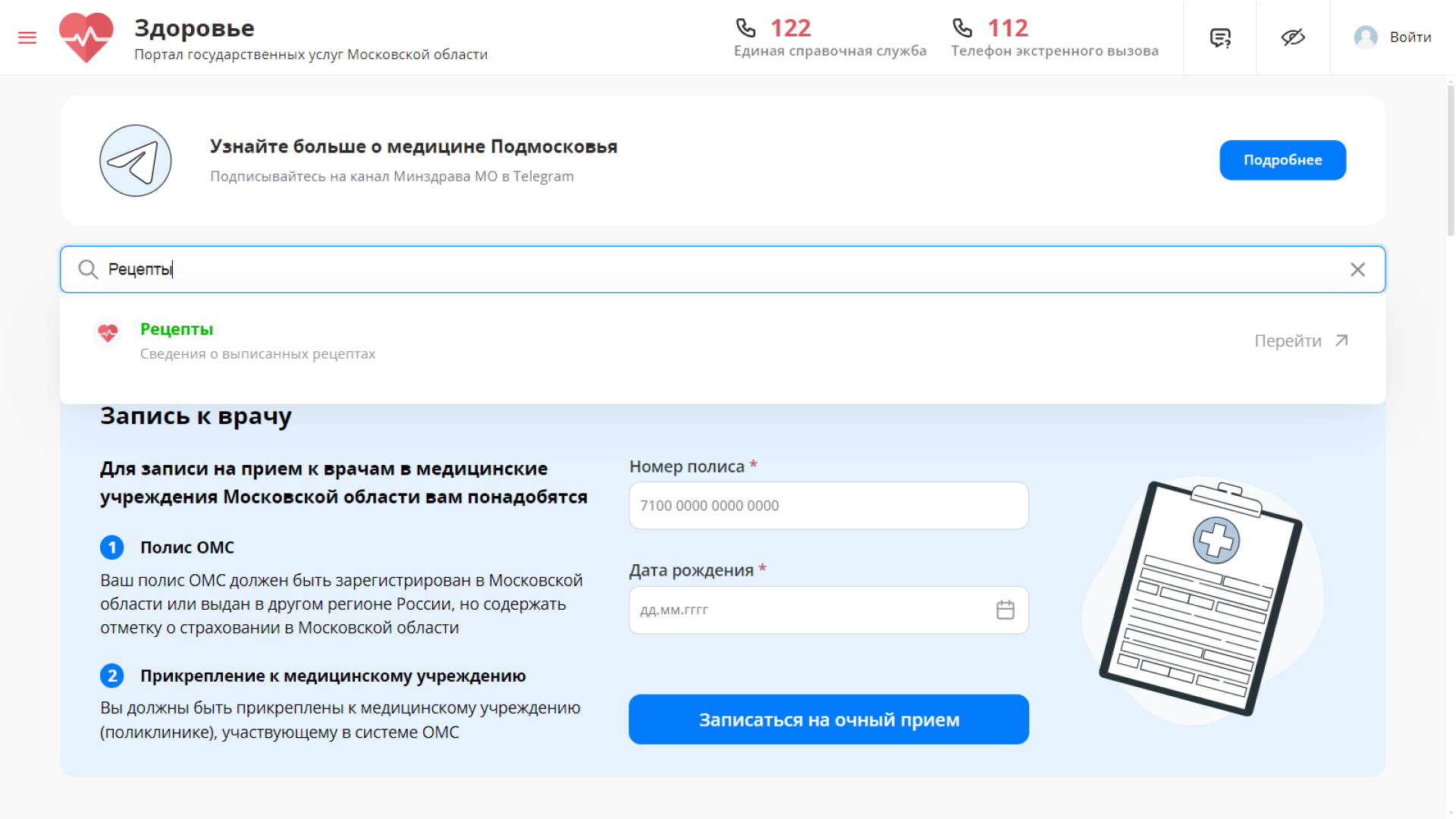Click the user avatar icon near Войти

pos(1365,36)
